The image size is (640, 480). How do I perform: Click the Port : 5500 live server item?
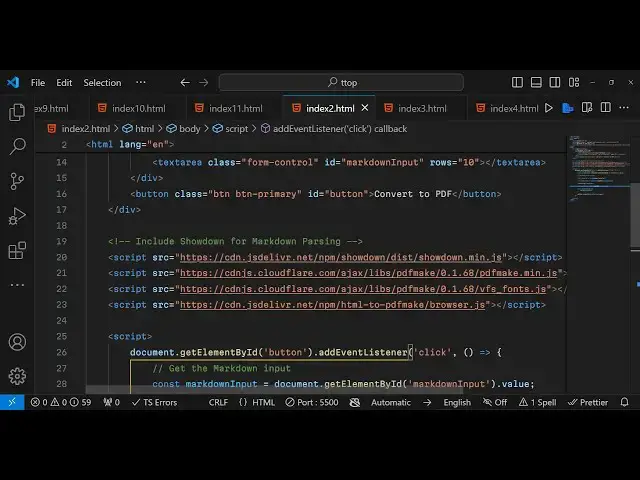coord(312,402)
